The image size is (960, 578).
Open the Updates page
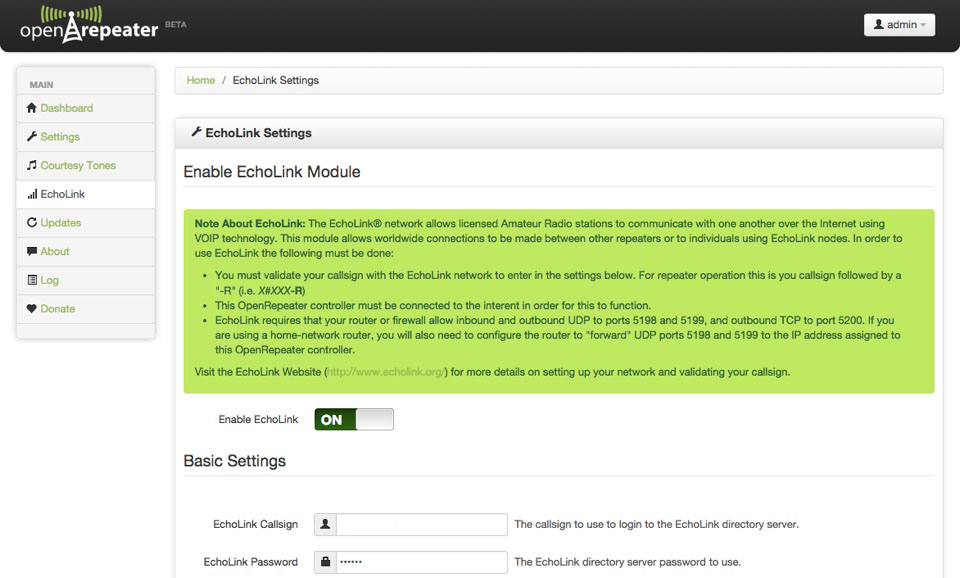pyautogui.click(x=86, y=223)
